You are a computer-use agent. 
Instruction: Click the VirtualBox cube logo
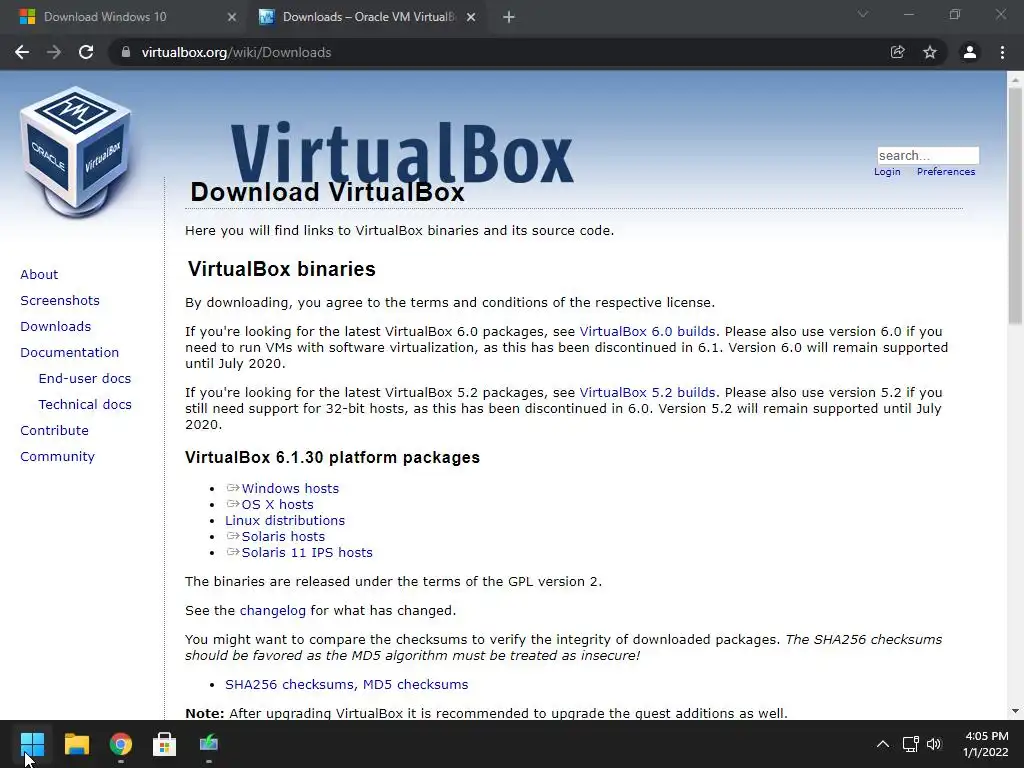75,152
